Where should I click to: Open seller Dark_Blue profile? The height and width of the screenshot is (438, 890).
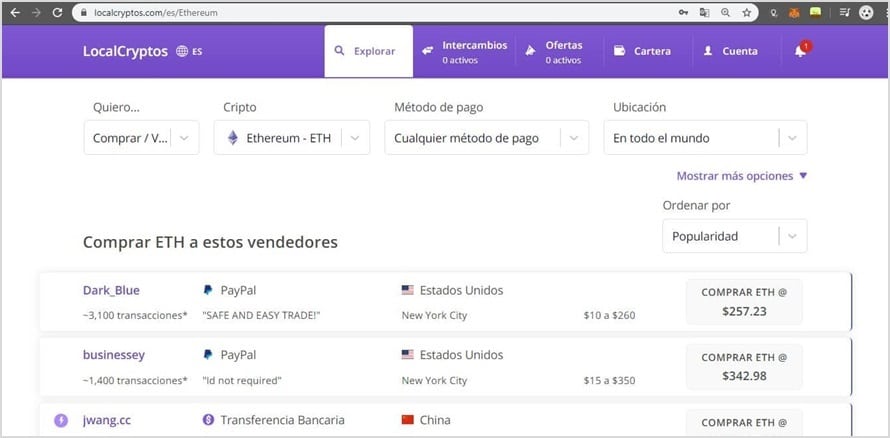[111, 290]
